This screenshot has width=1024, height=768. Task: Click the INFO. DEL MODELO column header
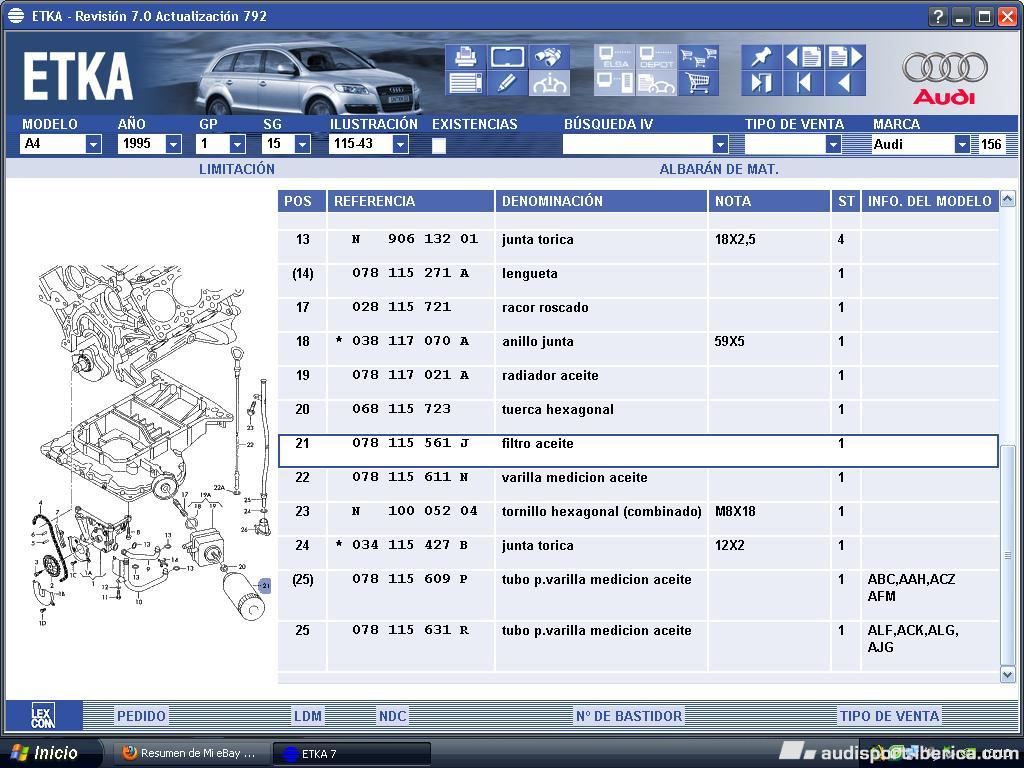[x=930, y=201]
